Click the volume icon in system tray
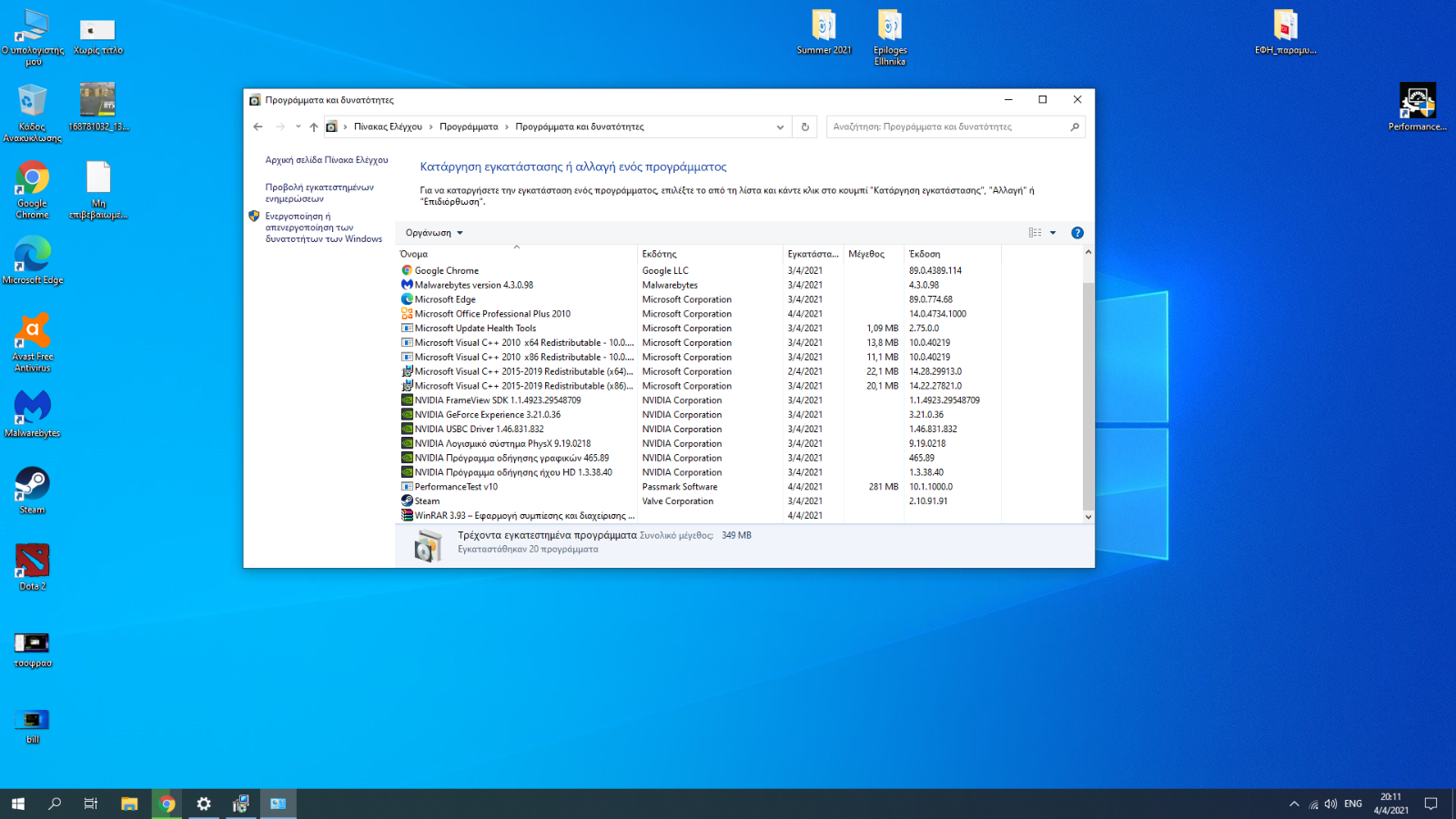This screenshot has width=1456, height=819. tap(1330, 804)
